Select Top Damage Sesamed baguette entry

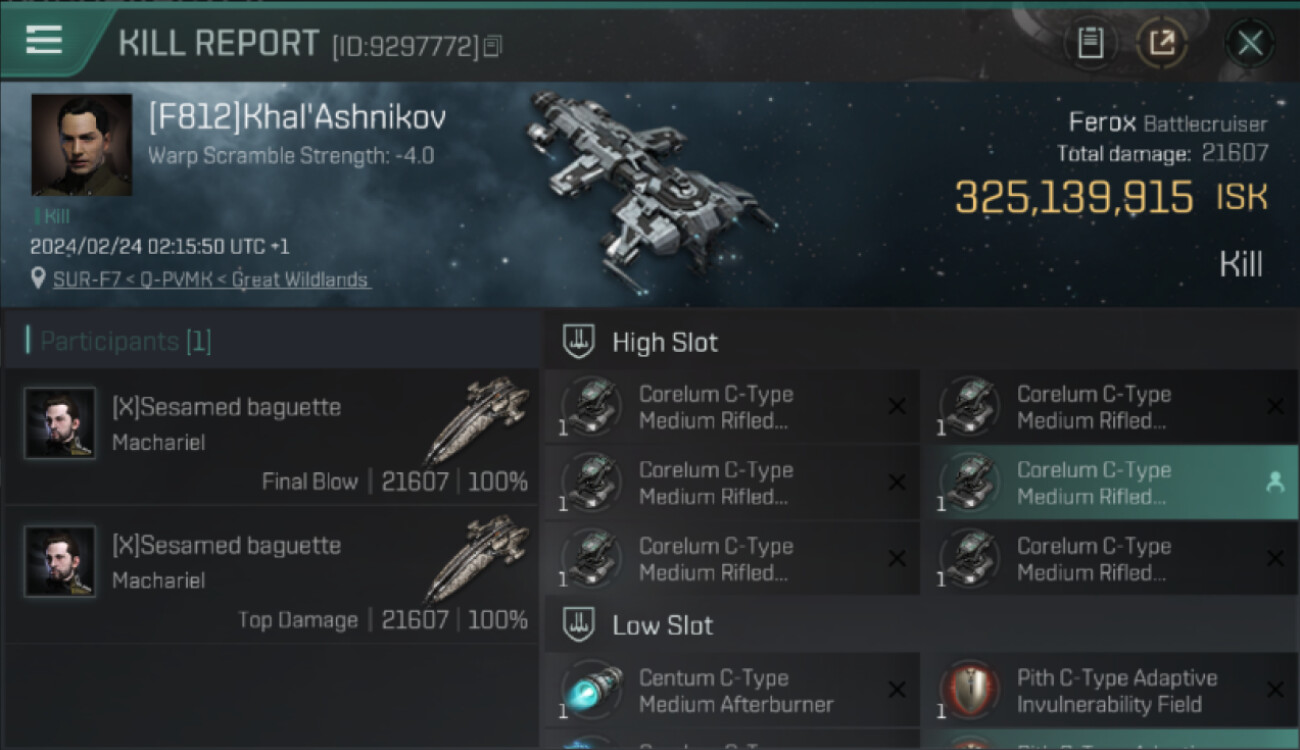(271, 574)
